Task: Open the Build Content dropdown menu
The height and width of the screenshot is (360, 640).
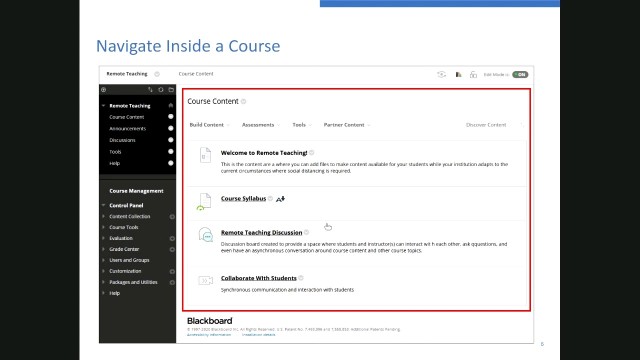Action: click(x=209, y=125)
